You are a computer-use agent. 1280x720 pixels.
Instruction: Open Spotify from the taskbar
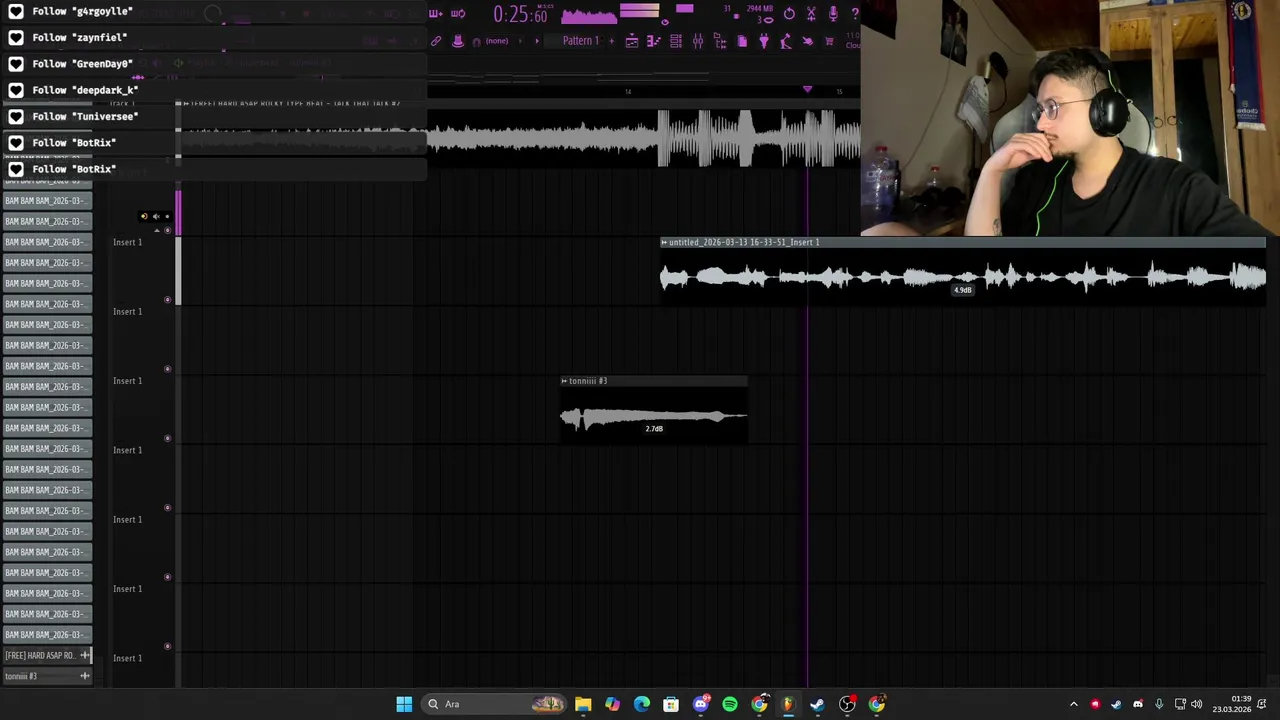click(x=730, y=704)
